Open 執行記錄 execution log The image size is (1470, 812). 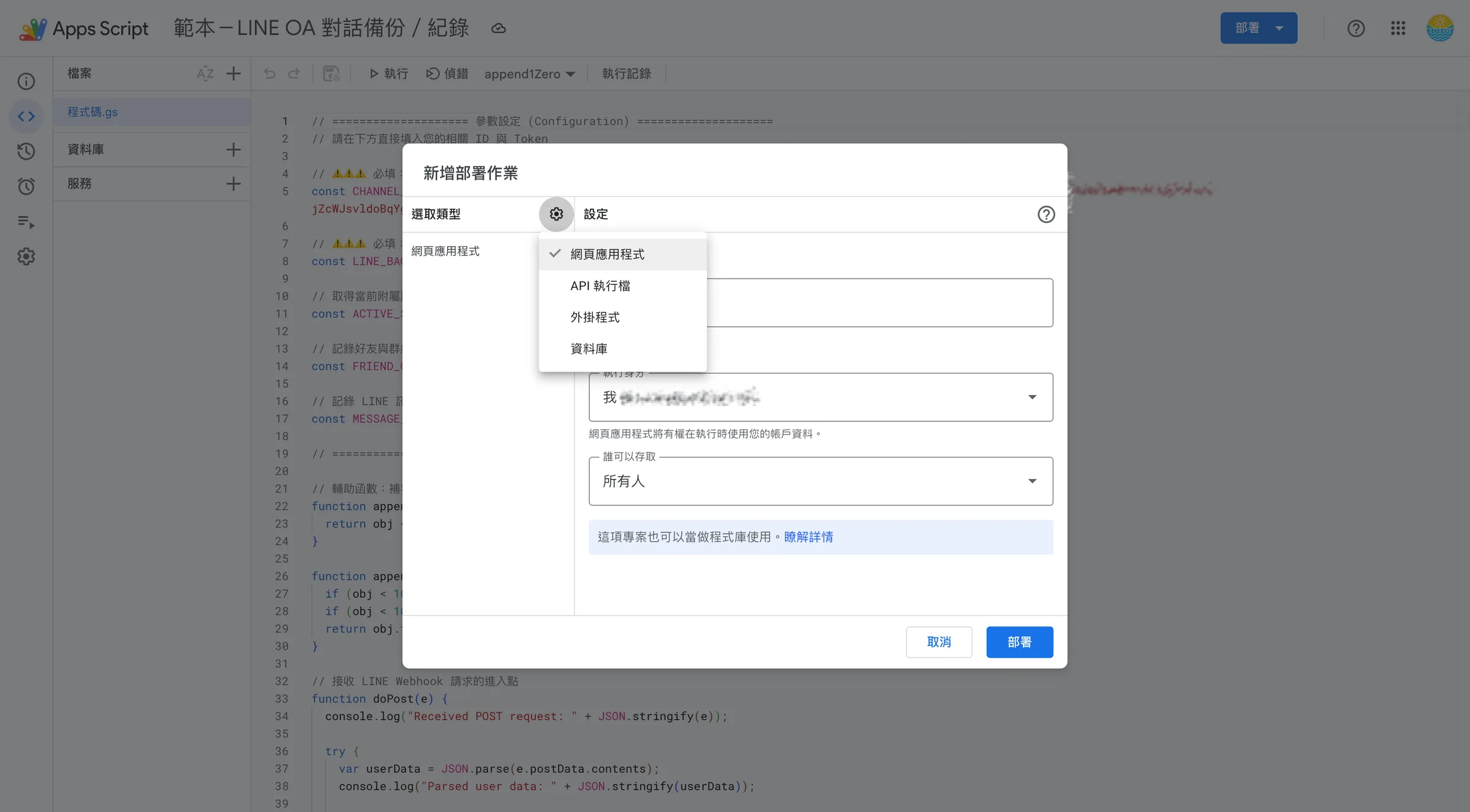click(627, 74)
